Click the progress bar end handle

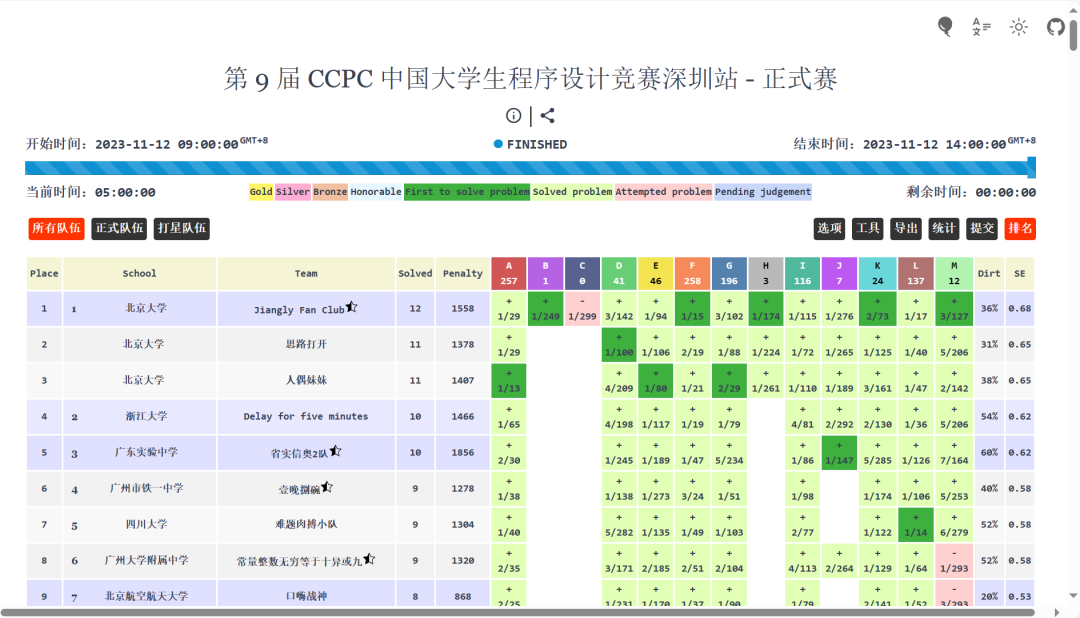click(x=1031, y=167)
